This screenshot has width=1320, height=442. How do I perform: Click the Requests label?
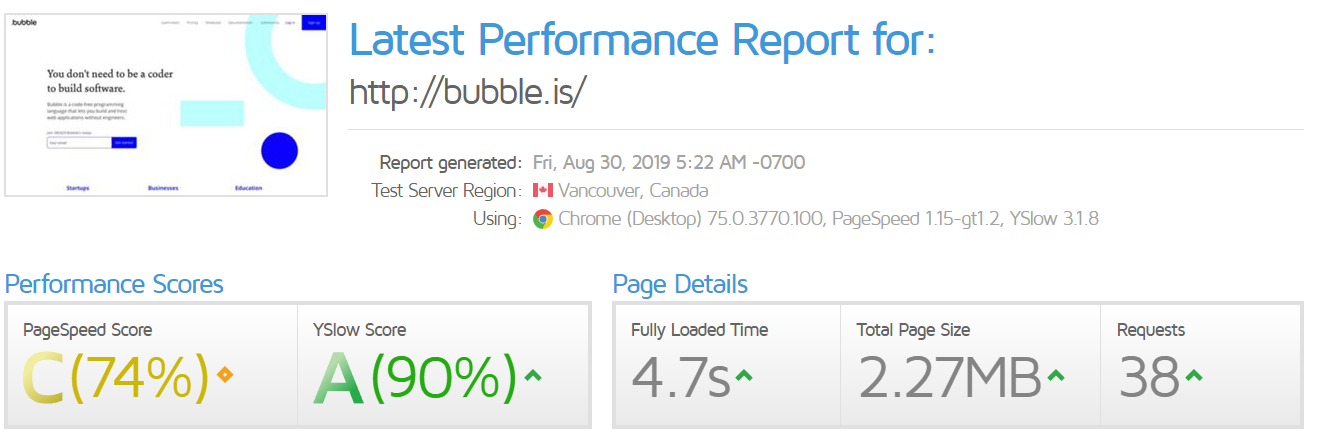tap(1150, 330)
